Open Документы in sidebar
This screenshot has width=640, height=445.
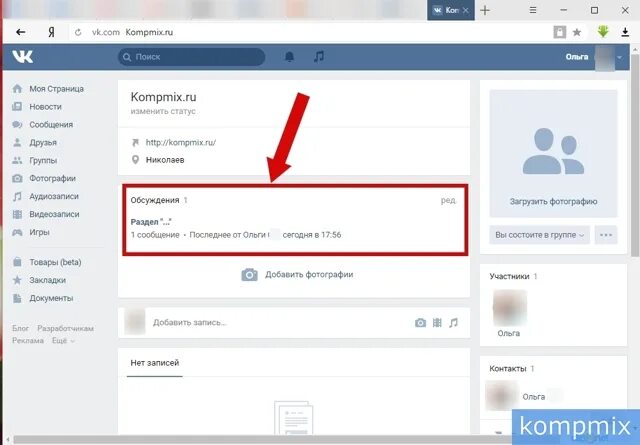[x=51, y=298]
